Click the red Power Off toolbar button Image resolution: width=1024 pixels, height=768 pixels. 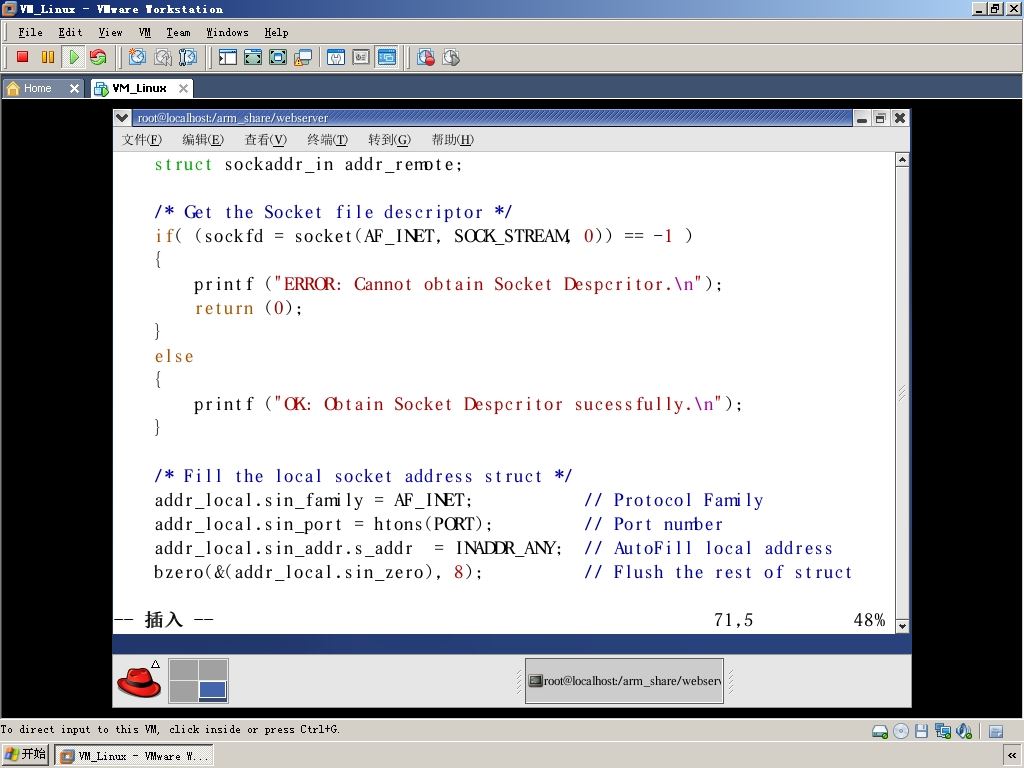pos(22,57)
